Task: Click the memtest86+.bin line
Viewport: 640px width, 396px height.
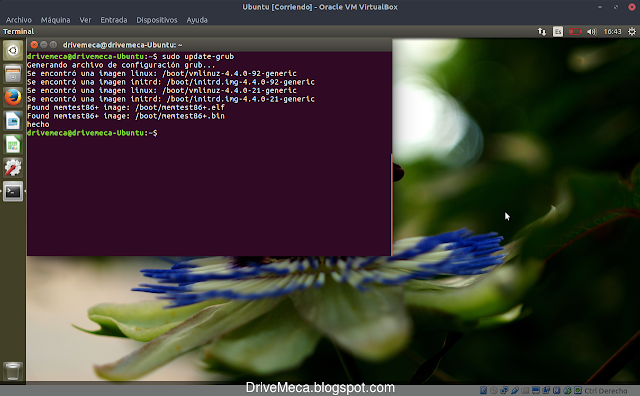Action: (x=126, y=116)
